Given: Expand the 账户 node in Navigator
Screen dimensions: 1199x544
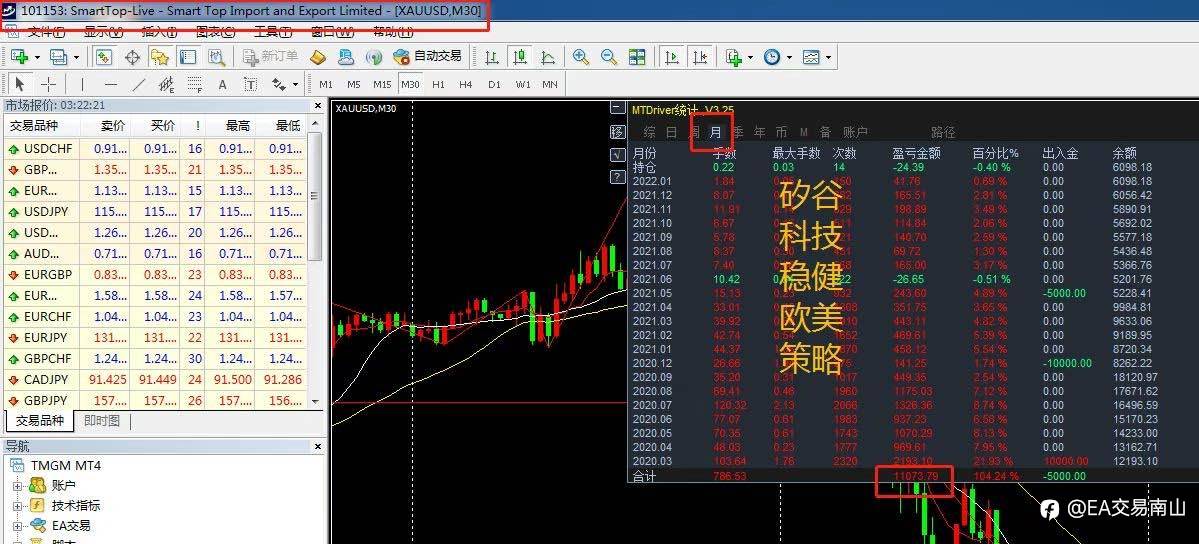Looking at the screenshot, I should coord(18,485).
